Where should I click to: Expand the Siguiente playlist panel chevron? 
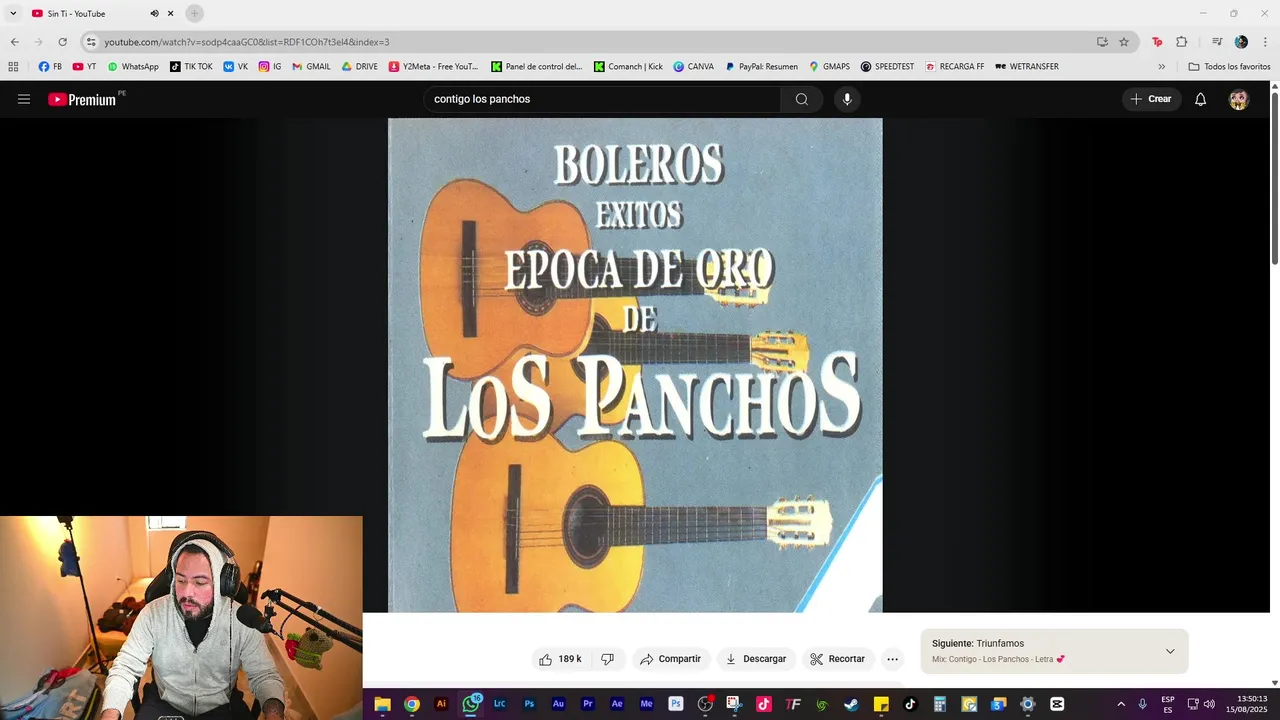click(1170, 651)
